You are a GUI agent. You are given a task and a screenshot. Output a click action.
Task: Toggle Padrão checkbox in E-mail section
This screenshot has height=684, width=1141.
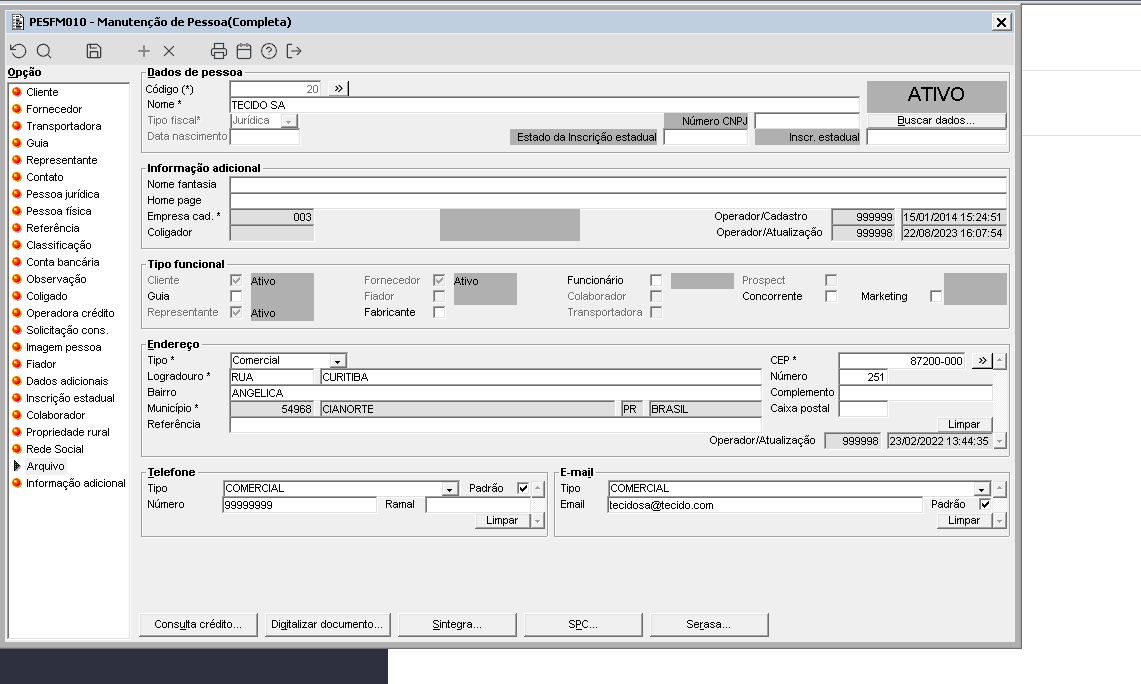click(x=985, y=504)
